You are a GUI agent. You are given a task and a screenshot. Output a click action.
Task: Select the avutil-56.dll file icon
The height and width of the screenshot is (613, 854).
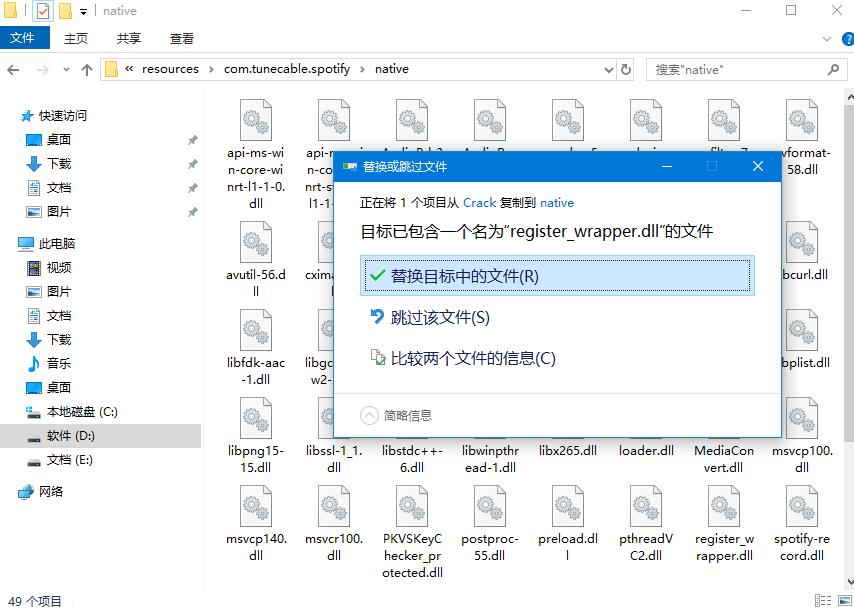(256, 242)
